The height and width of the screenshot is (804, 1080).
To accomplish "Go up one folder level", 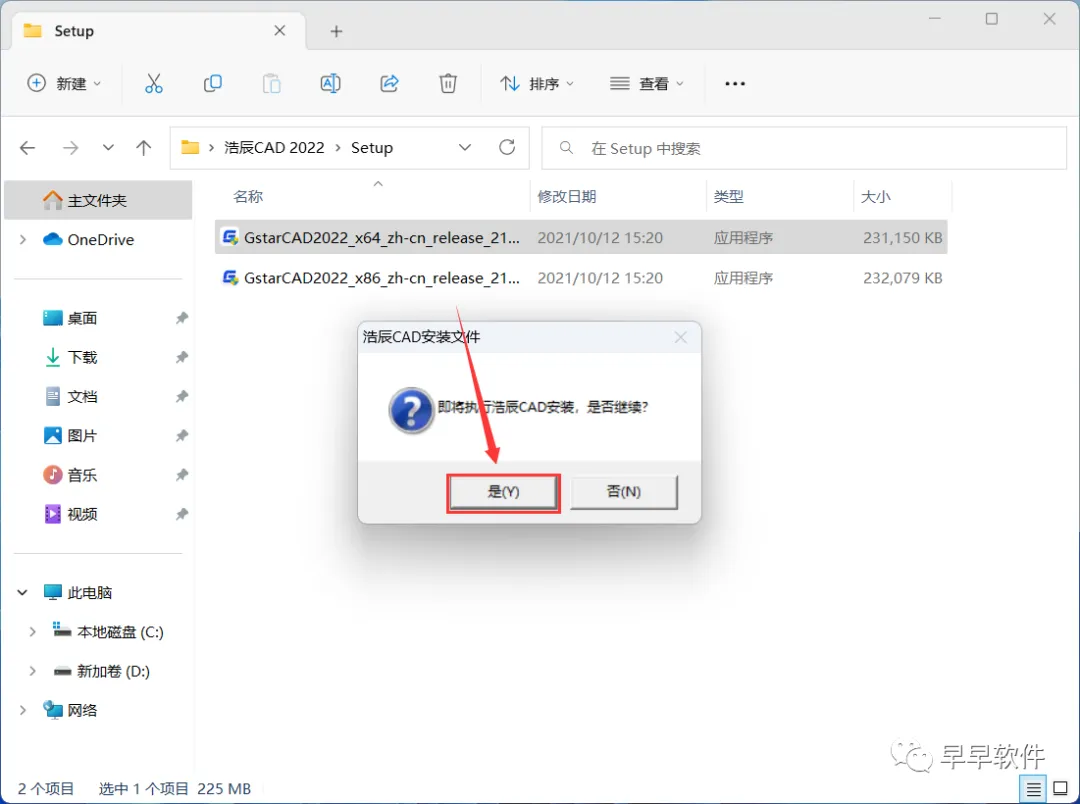I will 143,147.
